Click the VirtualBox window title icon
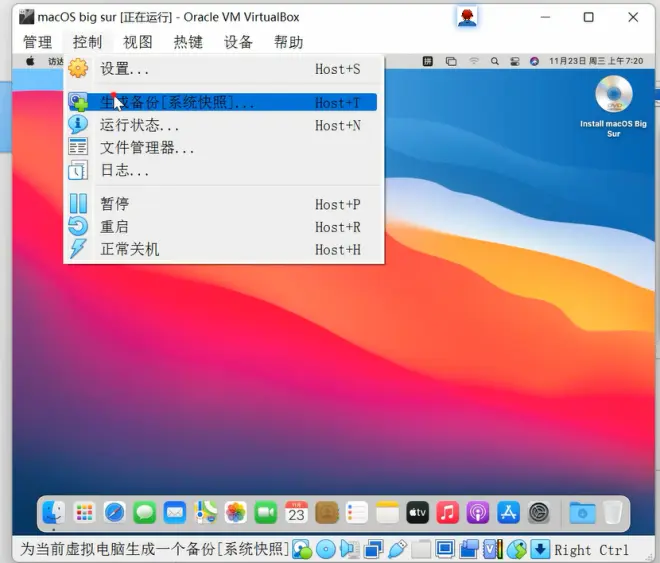This screenshot has height=563, width=660. [26, 17]
